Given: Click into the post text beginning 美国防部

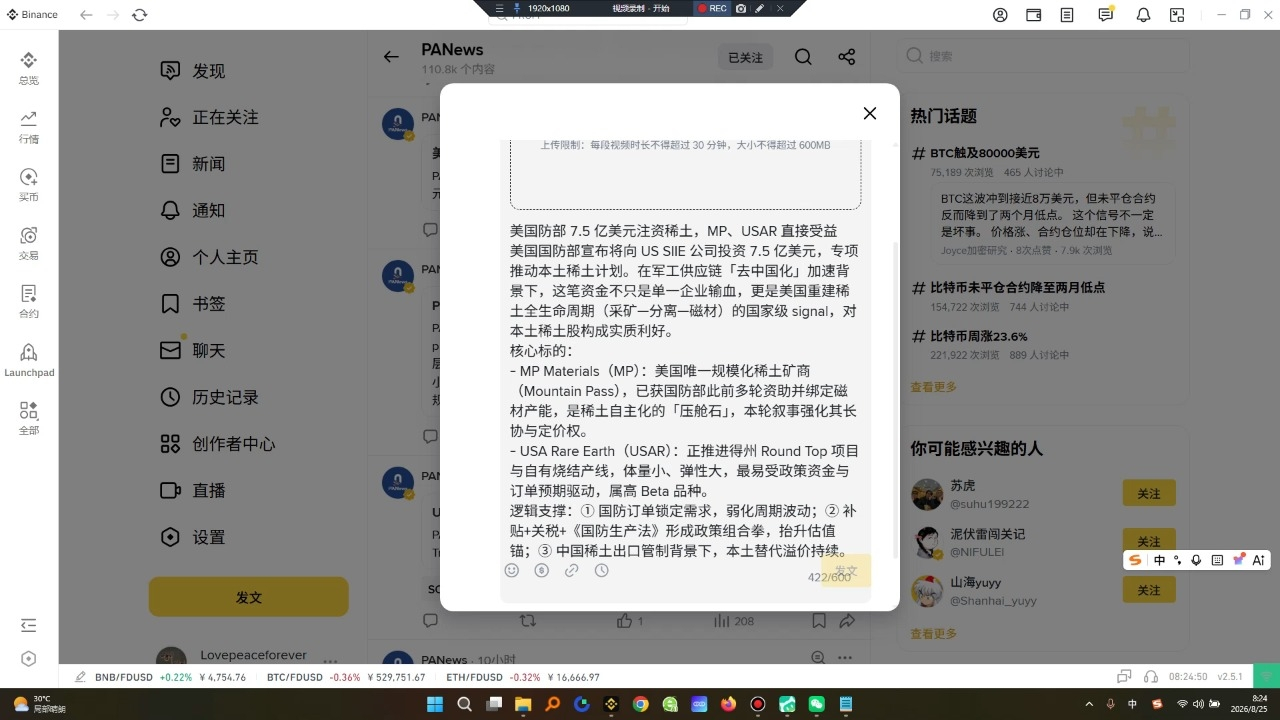Looking at the screenshot, I should click(685, 390).
